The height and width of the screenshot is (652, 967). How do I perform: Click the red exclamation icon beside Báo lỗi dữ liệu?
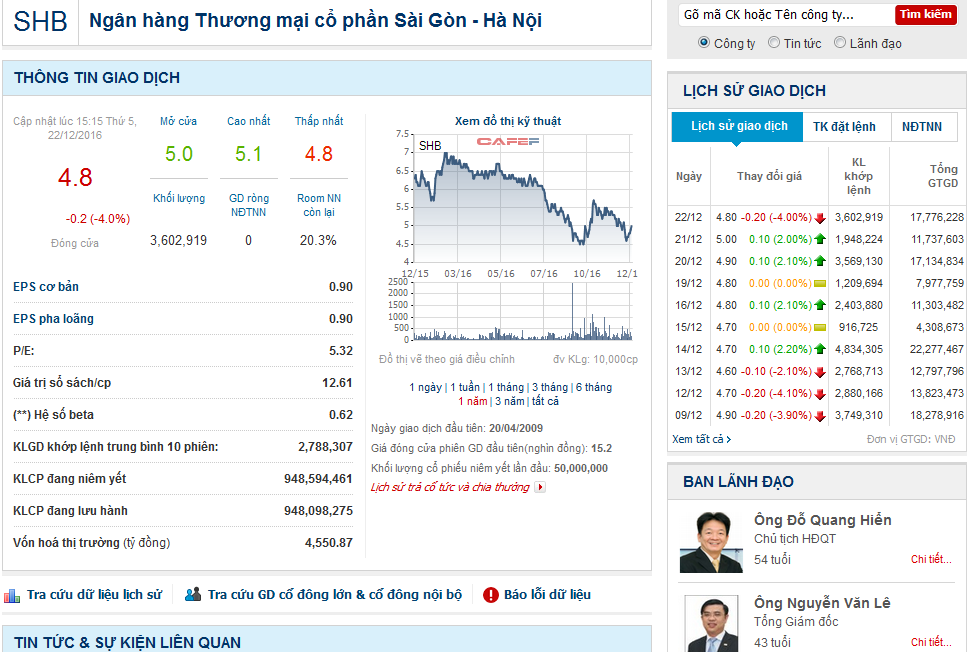click(x=491, y=595)
